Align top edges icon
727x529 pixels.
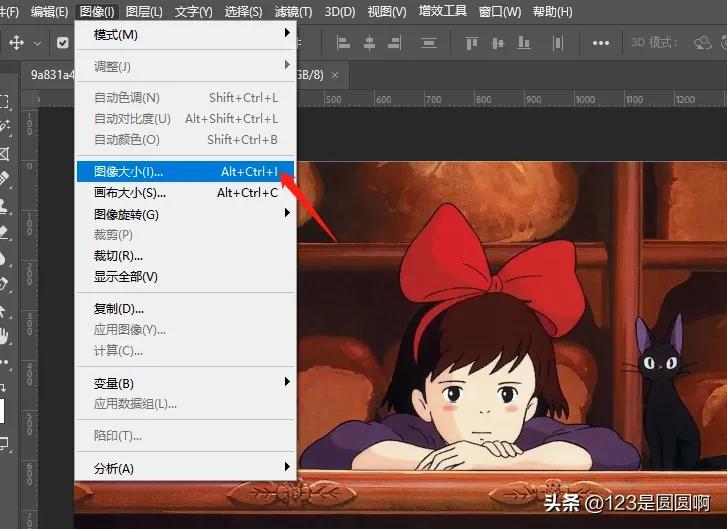point(472,43)
